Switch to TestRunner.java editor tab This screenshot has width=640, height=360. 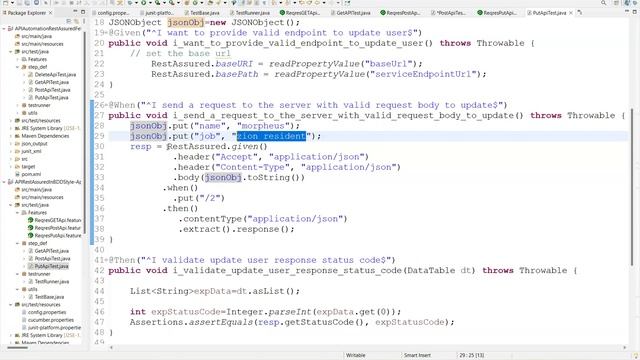pos(249,13)
